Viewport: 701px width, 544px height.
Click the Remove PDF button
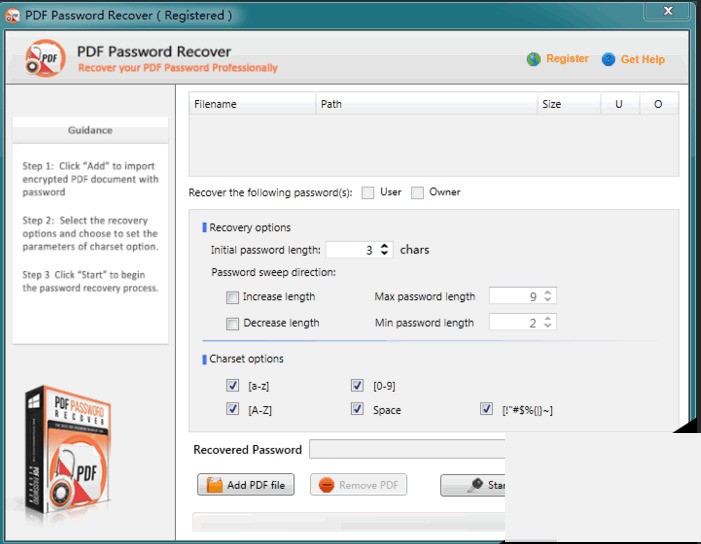point(359,485)
